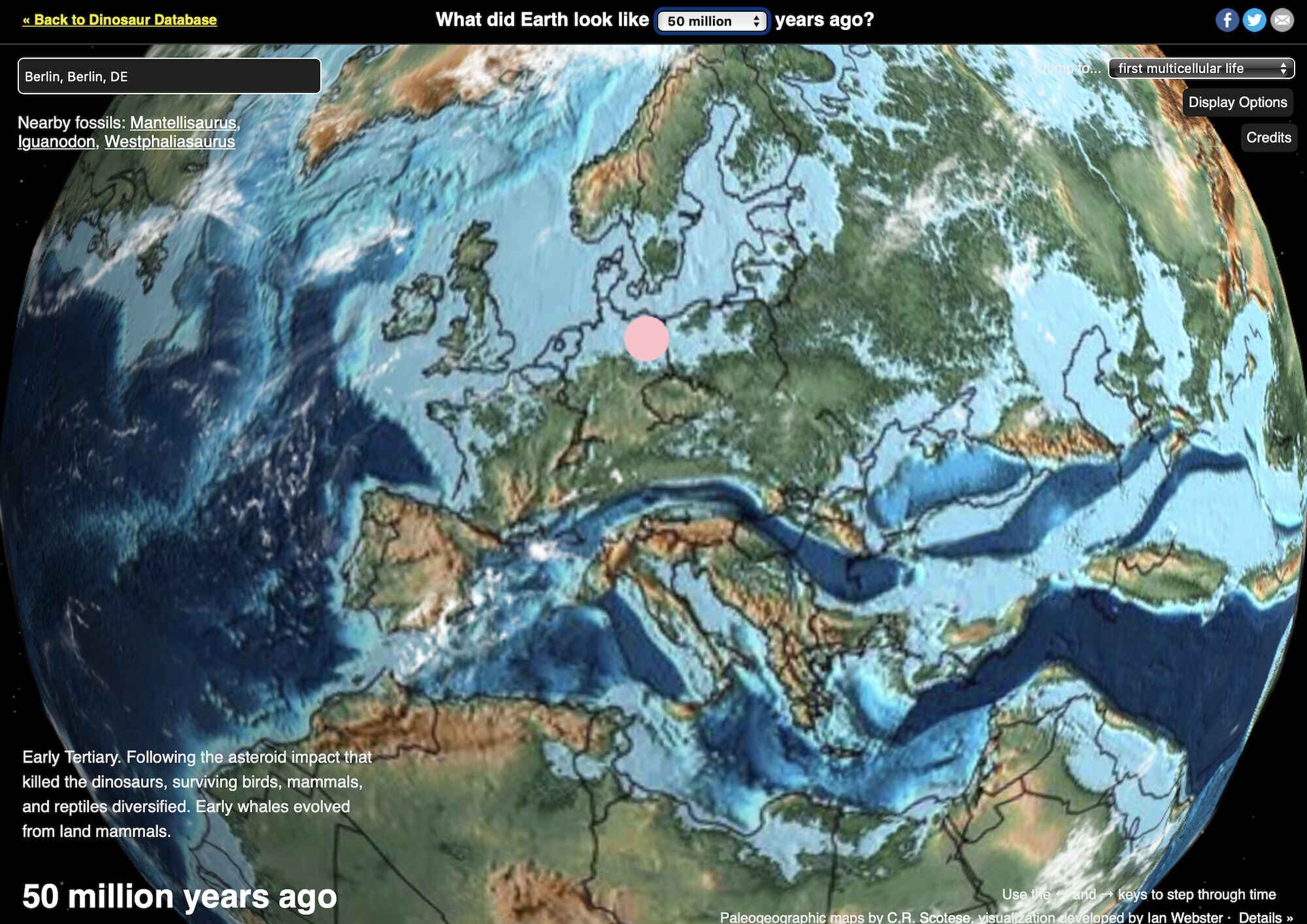1307x924 pixels.
Task: Open the Details » link
Action: tap(1266, 917)
